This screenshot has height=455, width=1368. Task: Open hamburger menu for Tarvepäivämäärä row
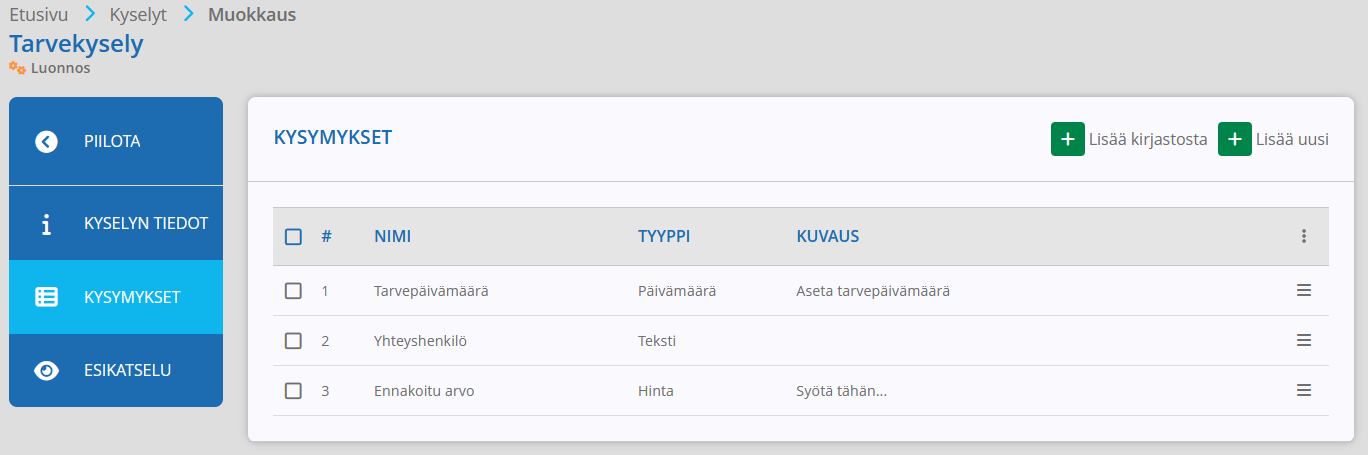coord(1304,290)
